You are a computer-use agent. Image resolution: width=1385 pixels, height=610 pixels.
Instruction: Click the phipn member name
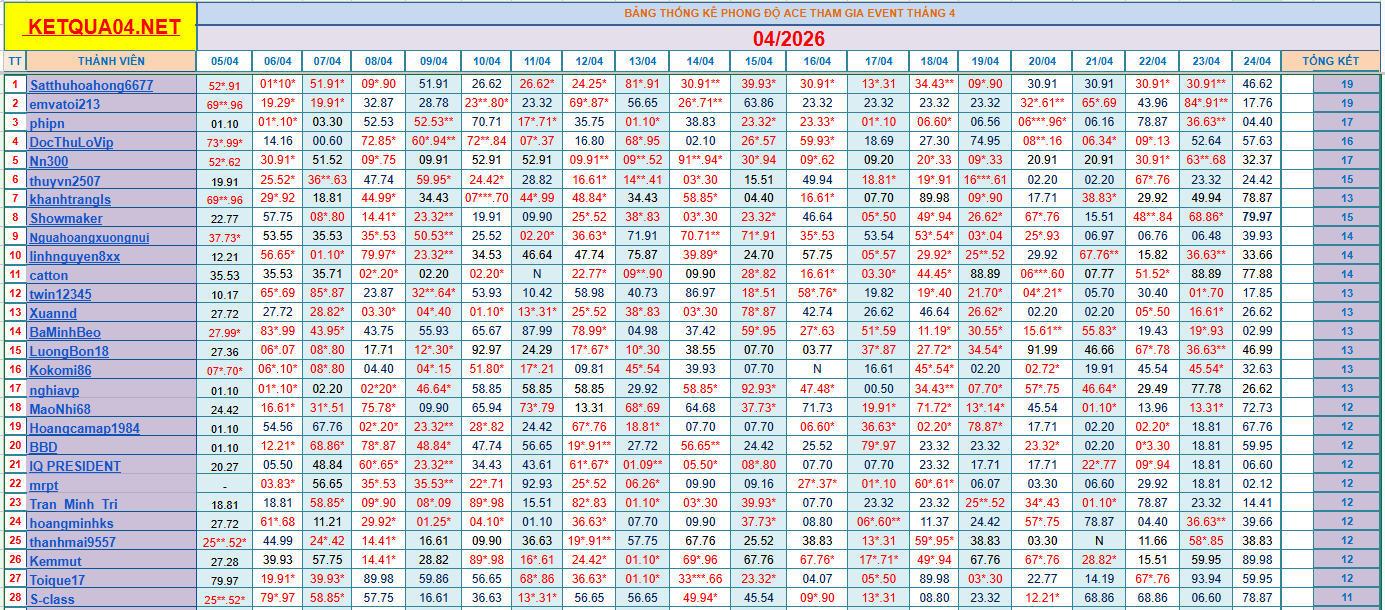click(47, 123)
